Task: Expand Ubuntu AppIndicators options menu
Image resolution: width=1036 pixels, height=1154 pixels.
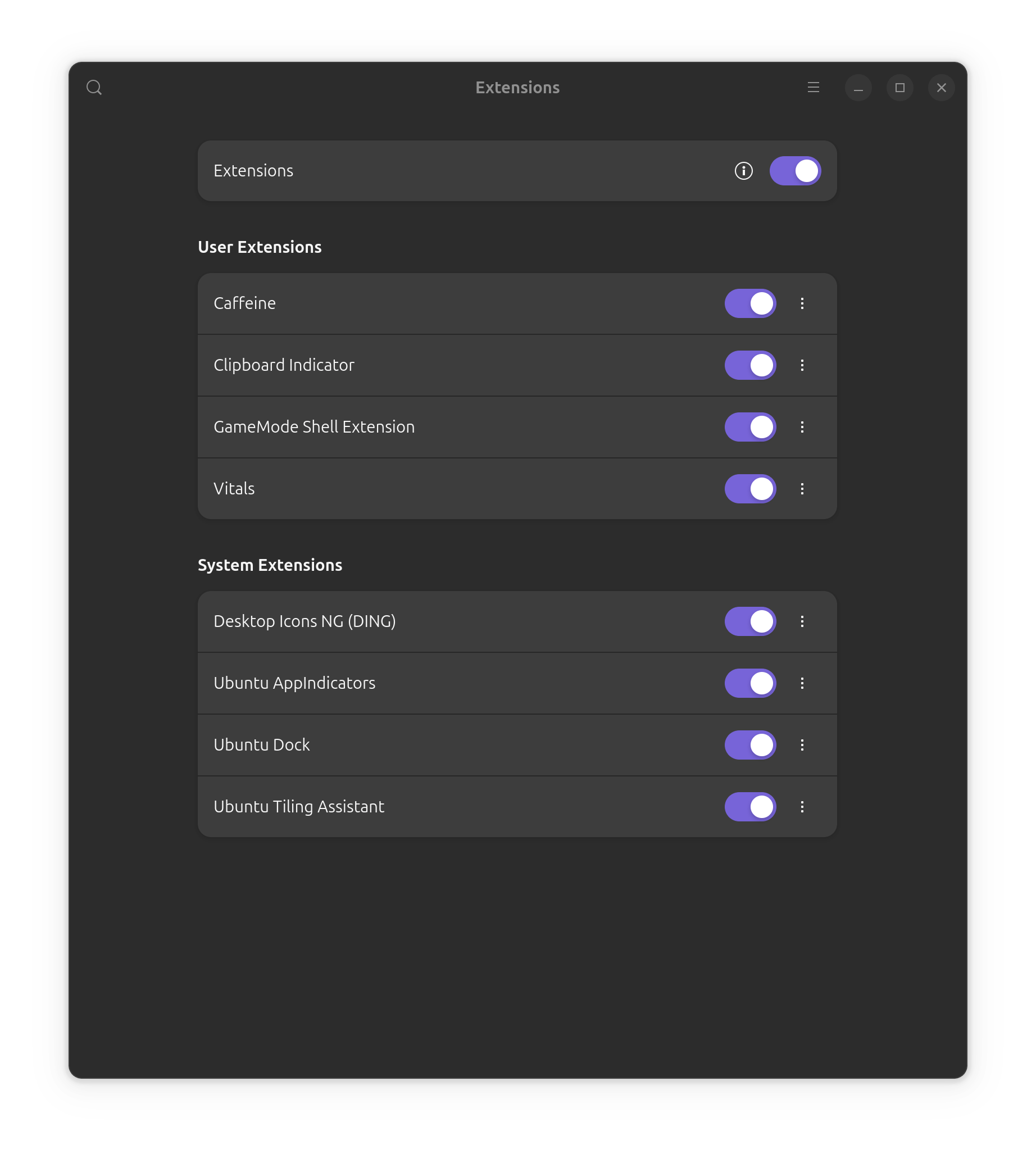Action: (x=802, y=683)
